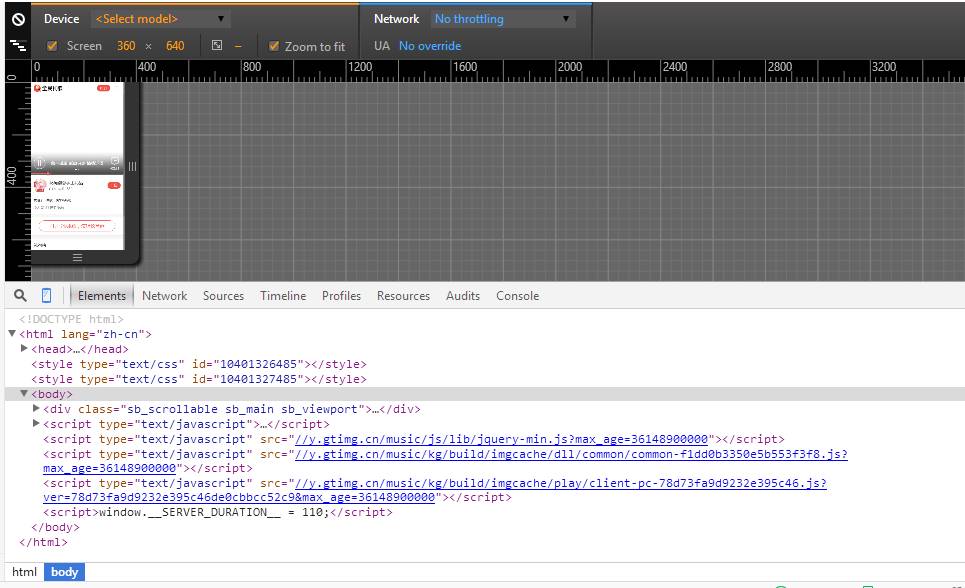Open the common-f1dd0b3350e5b553f3f8.js link

coord(571,454)
